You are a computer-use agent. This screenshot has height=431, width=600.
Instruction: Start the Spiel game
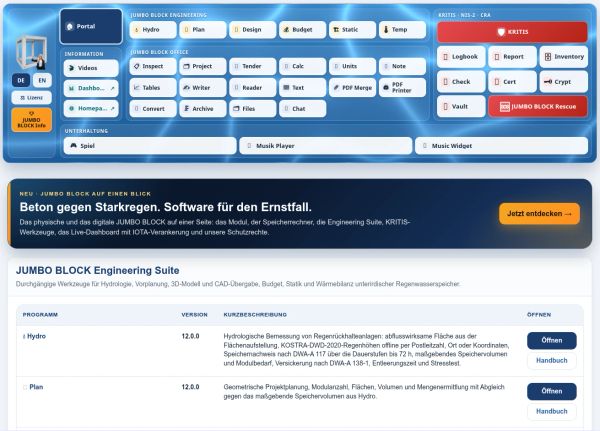pyautogui.click(x=150, y=146)
